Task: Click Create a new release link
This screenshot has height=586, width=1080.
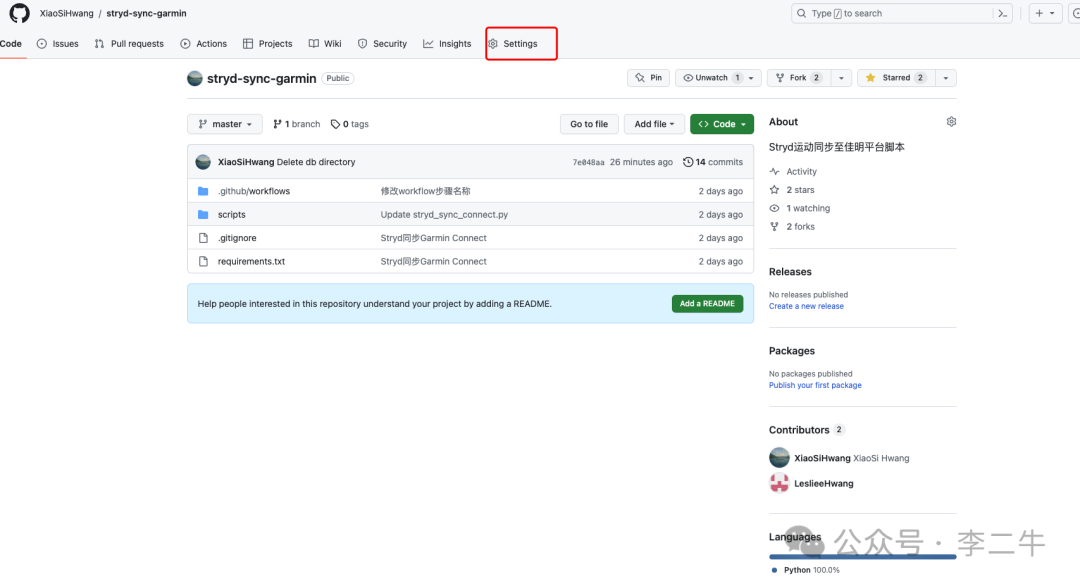Action: point(806,306)
